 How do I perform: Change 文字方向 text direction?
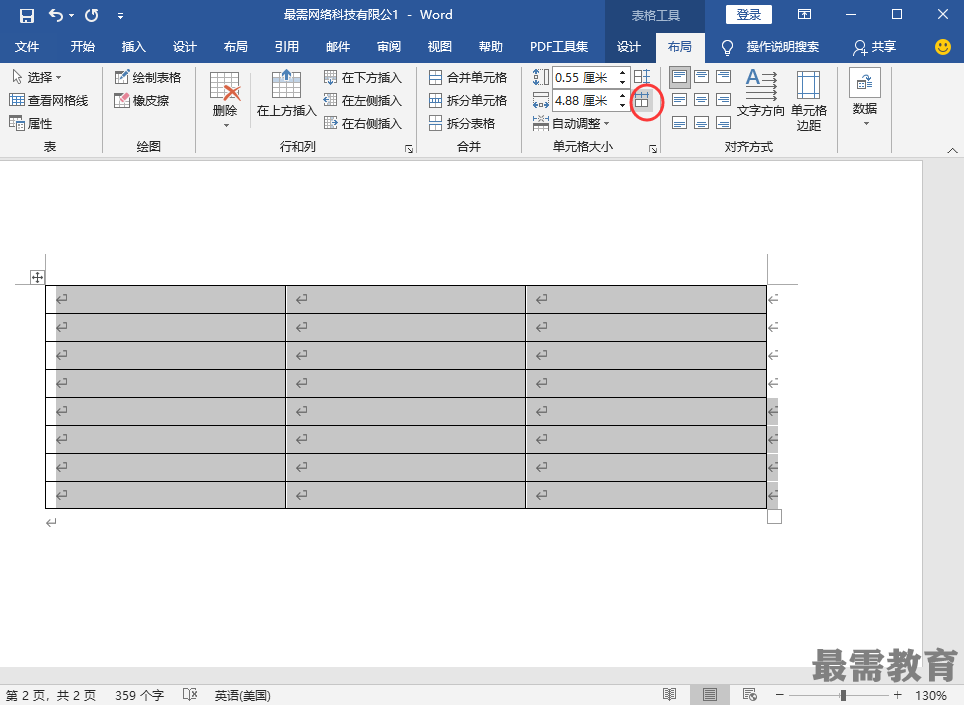761,93
